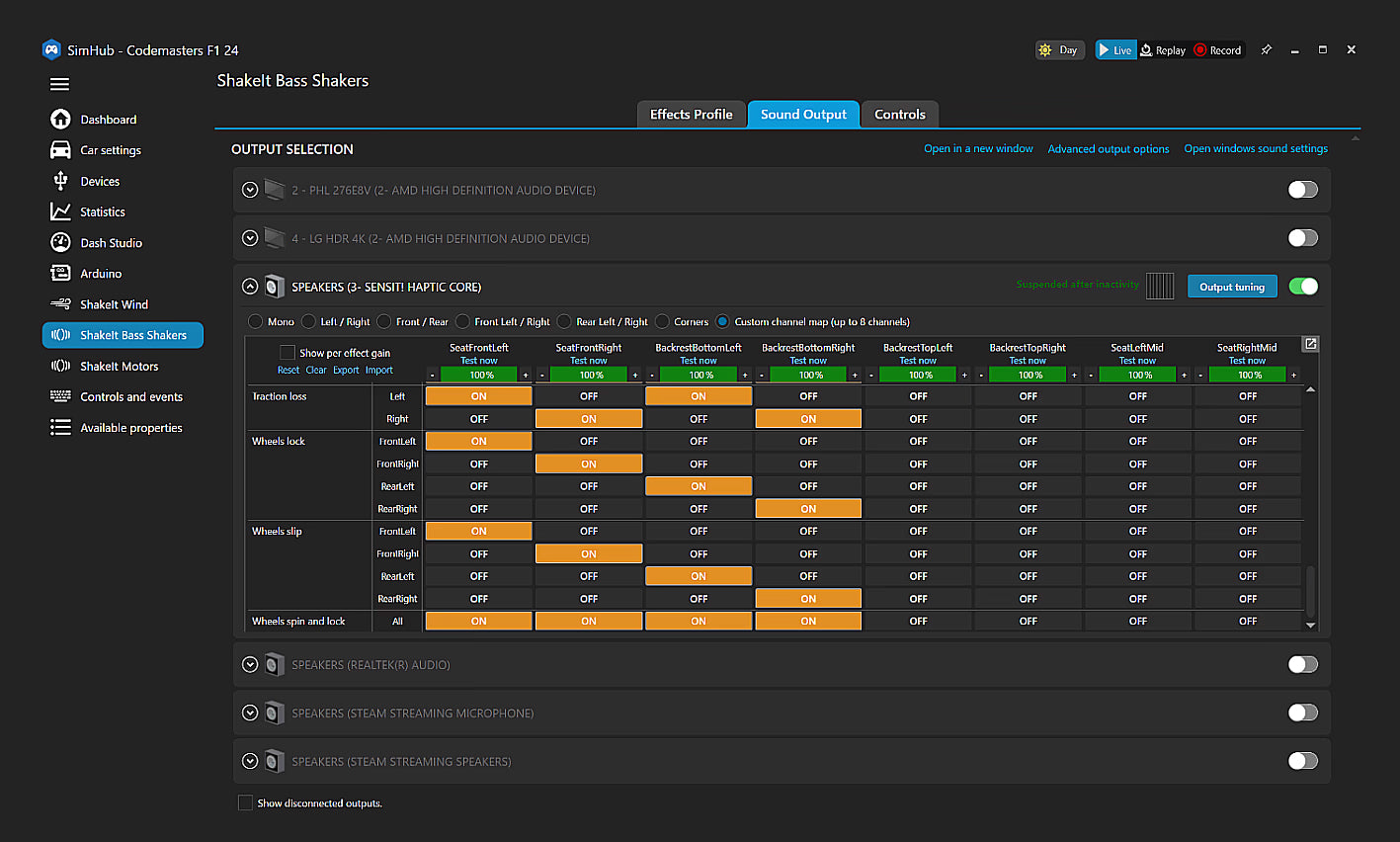Select the Mono radio button
This screenshot has width=1400, height=842.
pyautogui.click(x=256, y=321)
